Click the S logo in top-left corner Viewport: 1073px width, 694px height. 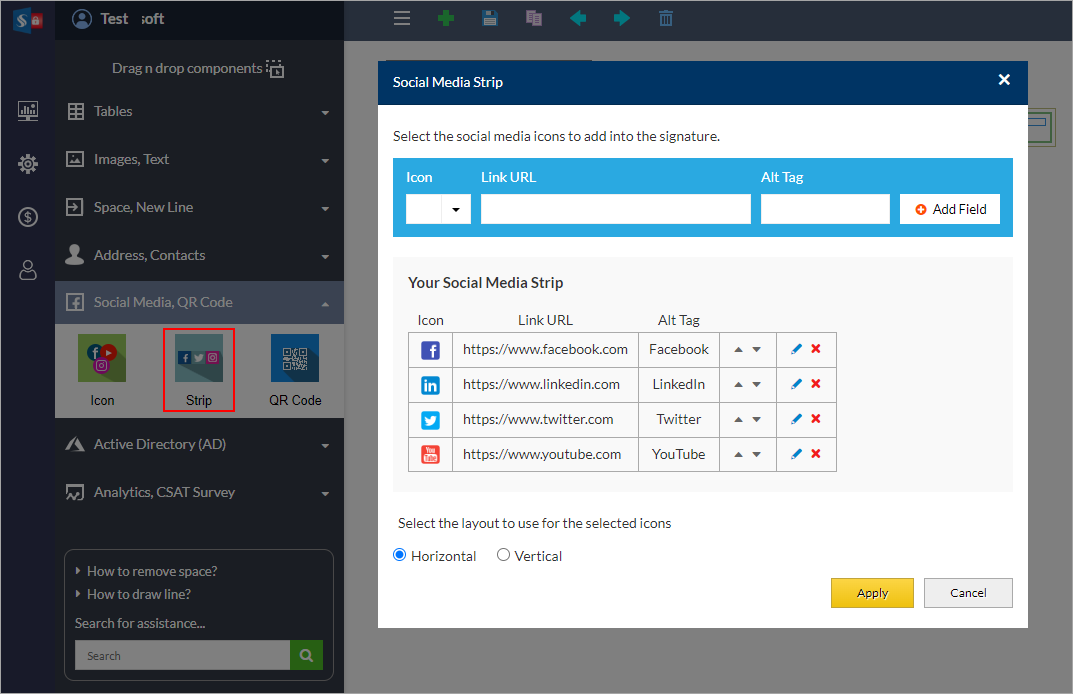[x=28, y=21]
